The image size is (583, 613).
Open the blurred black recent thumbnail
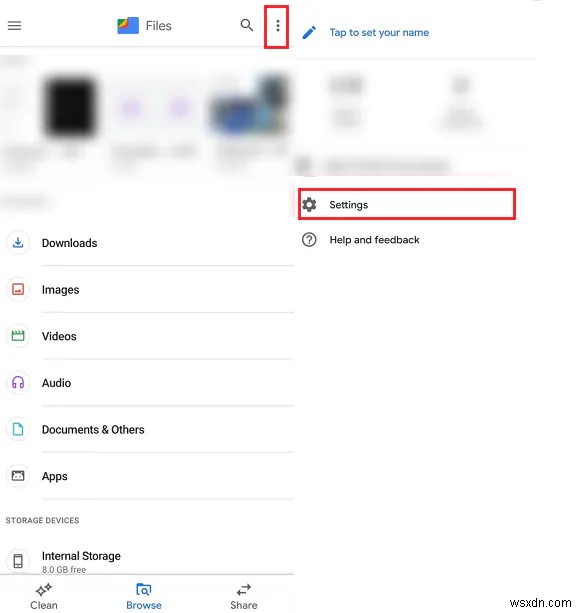pos(70,108)
